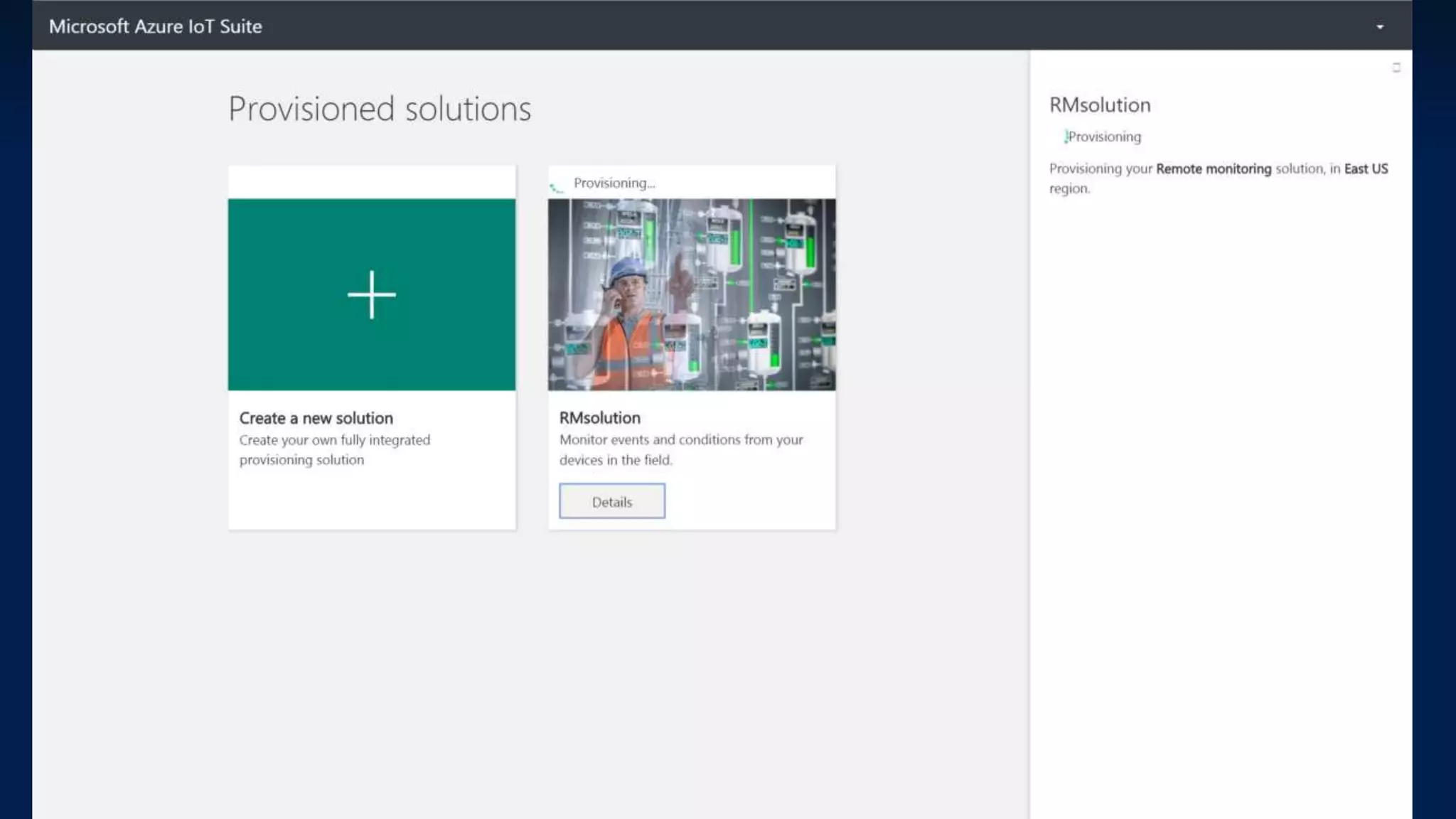Click 'Provisioning...' status text on the tile
The height and width of the screenshot is (819, 1456).
[x=614, y=183]
